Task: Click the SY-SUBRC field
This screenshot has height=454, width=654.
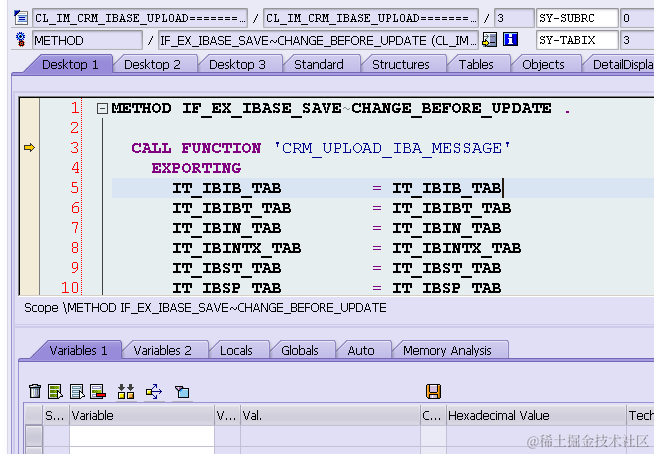Action: [x=577, y=18]
